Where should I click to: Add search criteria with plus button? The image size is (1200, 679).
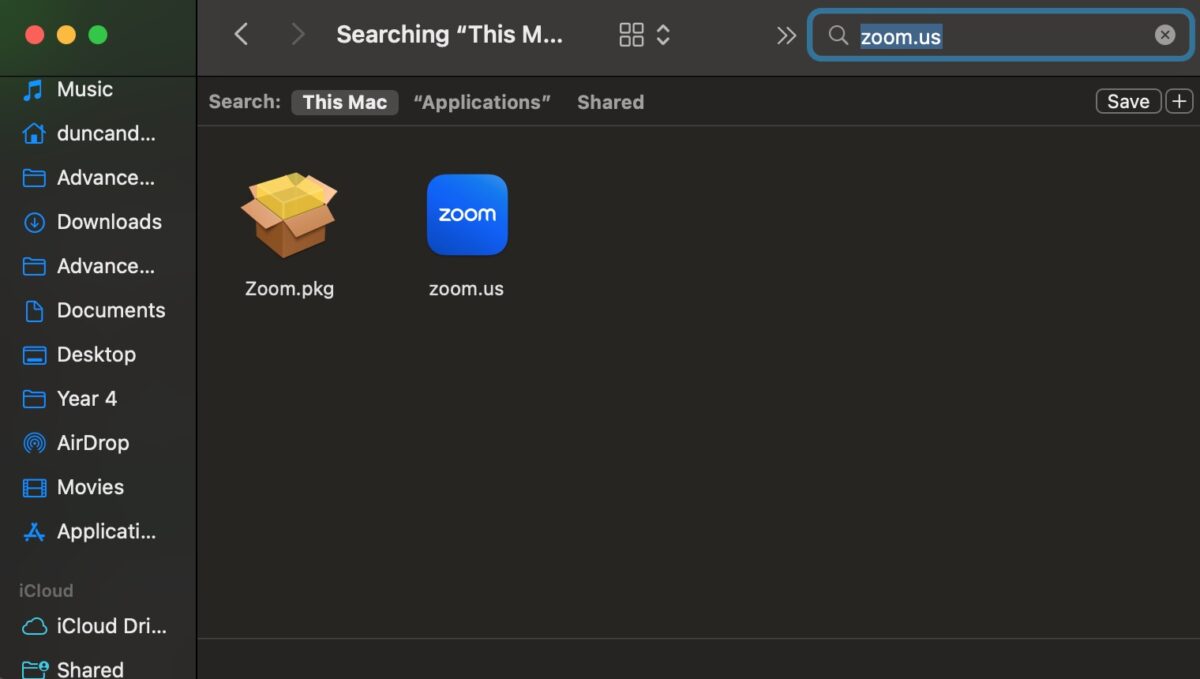tap(1180, 102)
